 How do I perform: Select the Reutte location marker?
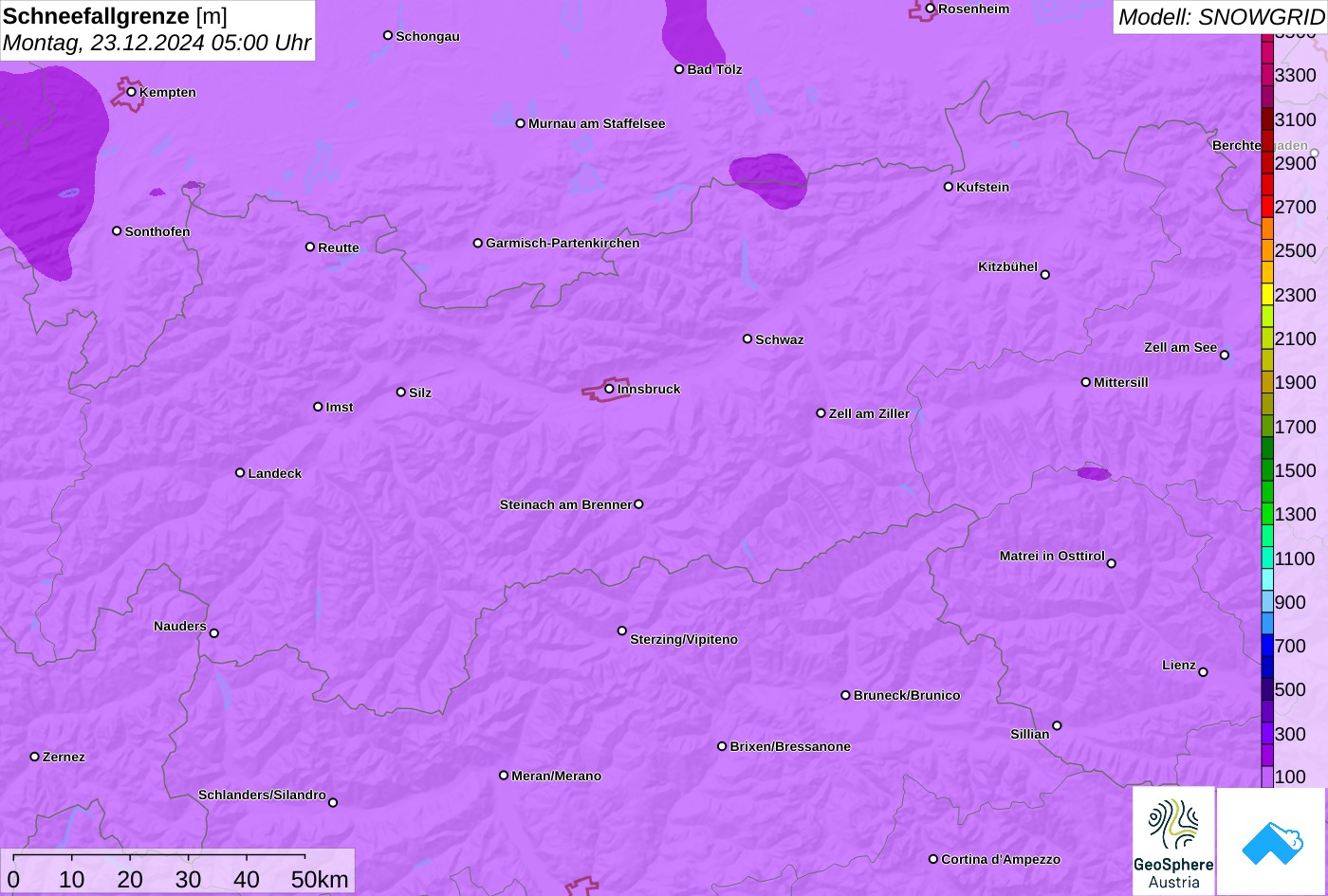[x=310, y=247]
